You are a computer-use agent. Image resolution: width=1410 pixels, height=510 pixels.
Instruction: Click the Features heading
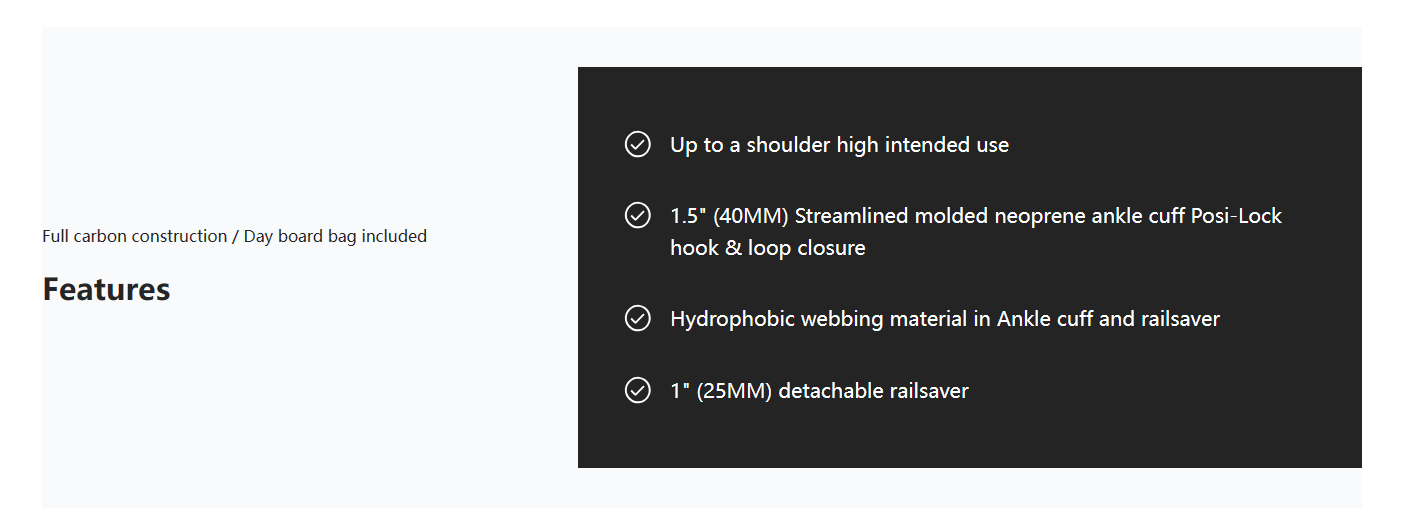[106, 289]
